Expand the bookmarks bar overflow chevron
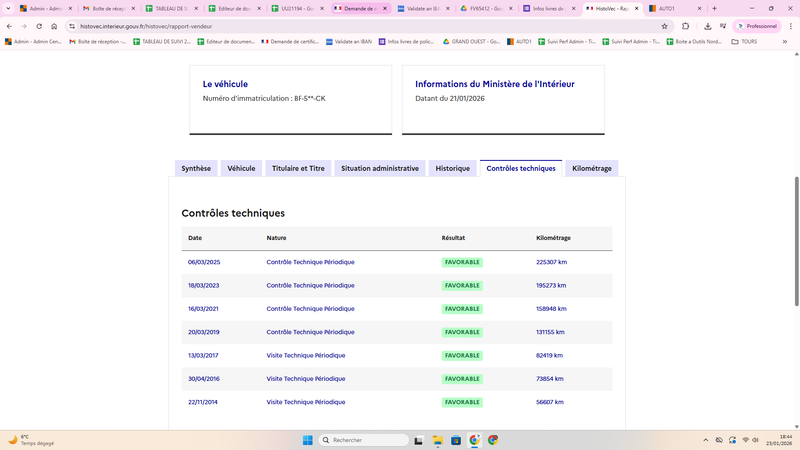 [784, 42]
